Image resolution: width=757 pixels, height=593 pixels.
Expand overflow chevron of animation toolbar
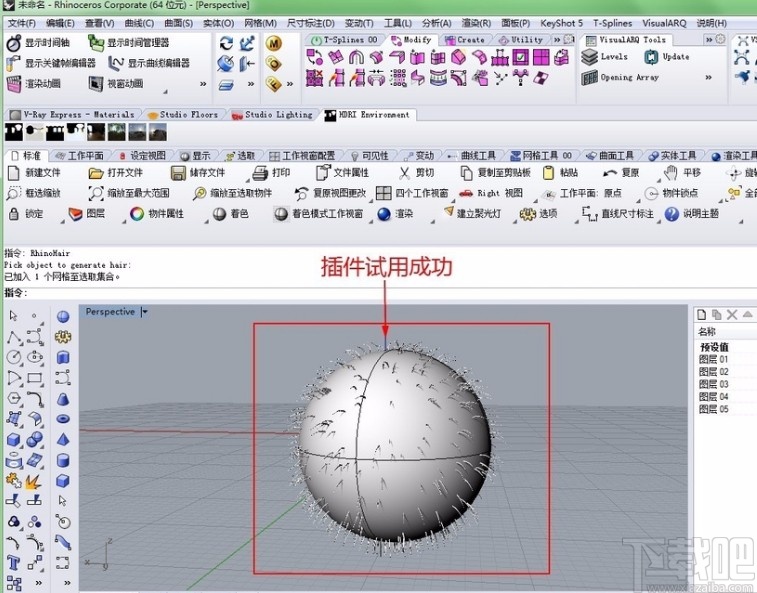[203, 84]
